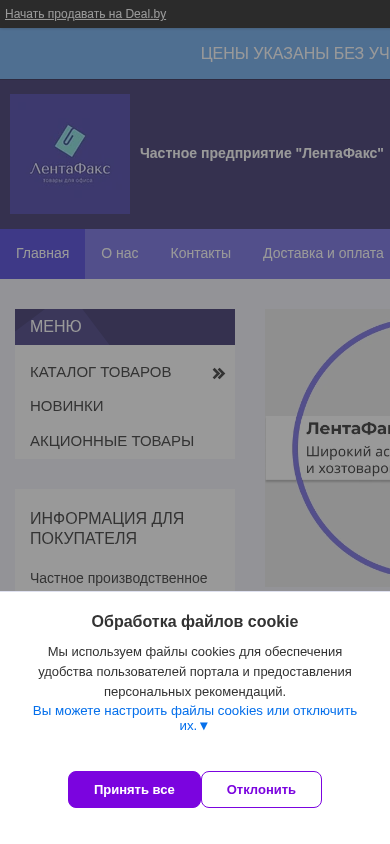Click Принять все cookies button
The image size is (390, 844).
click(x=134, y=790)
